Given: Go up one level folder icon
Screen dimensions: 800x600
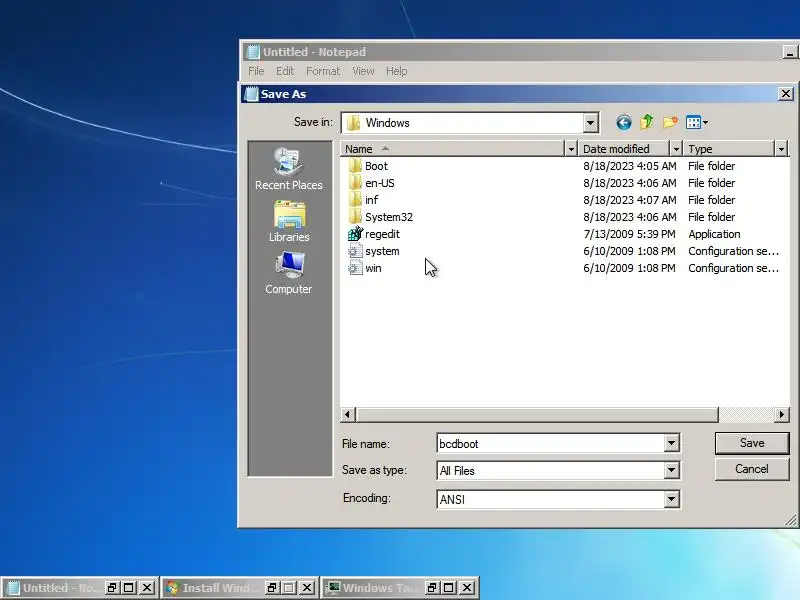Looking at the screenshot, I should pyautogui.click(x=647, y=122).
